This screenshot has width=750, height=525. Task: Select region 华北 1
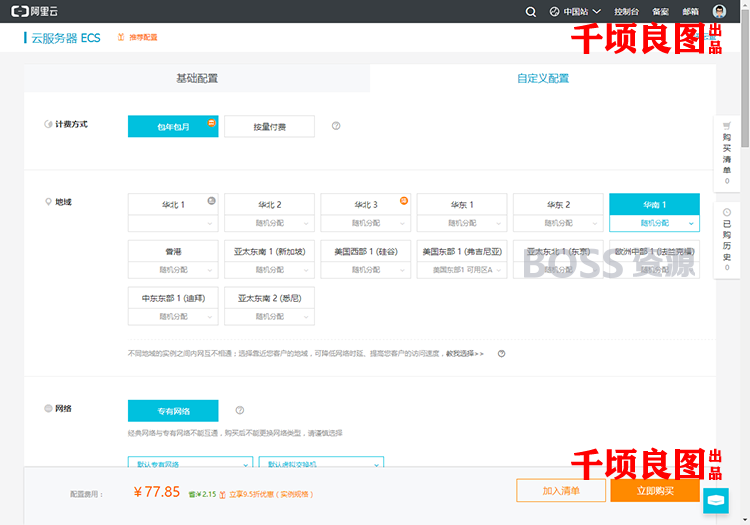click(173, 205)
